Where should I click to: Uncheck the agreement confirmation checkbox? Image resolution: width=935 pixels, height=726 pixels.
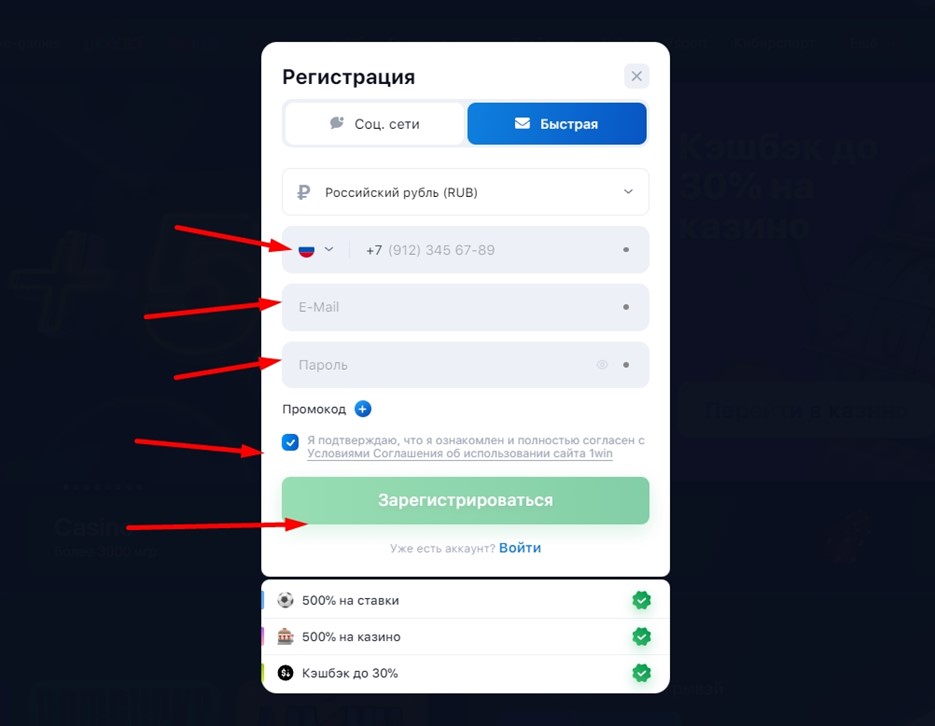[x=290, y=442]
